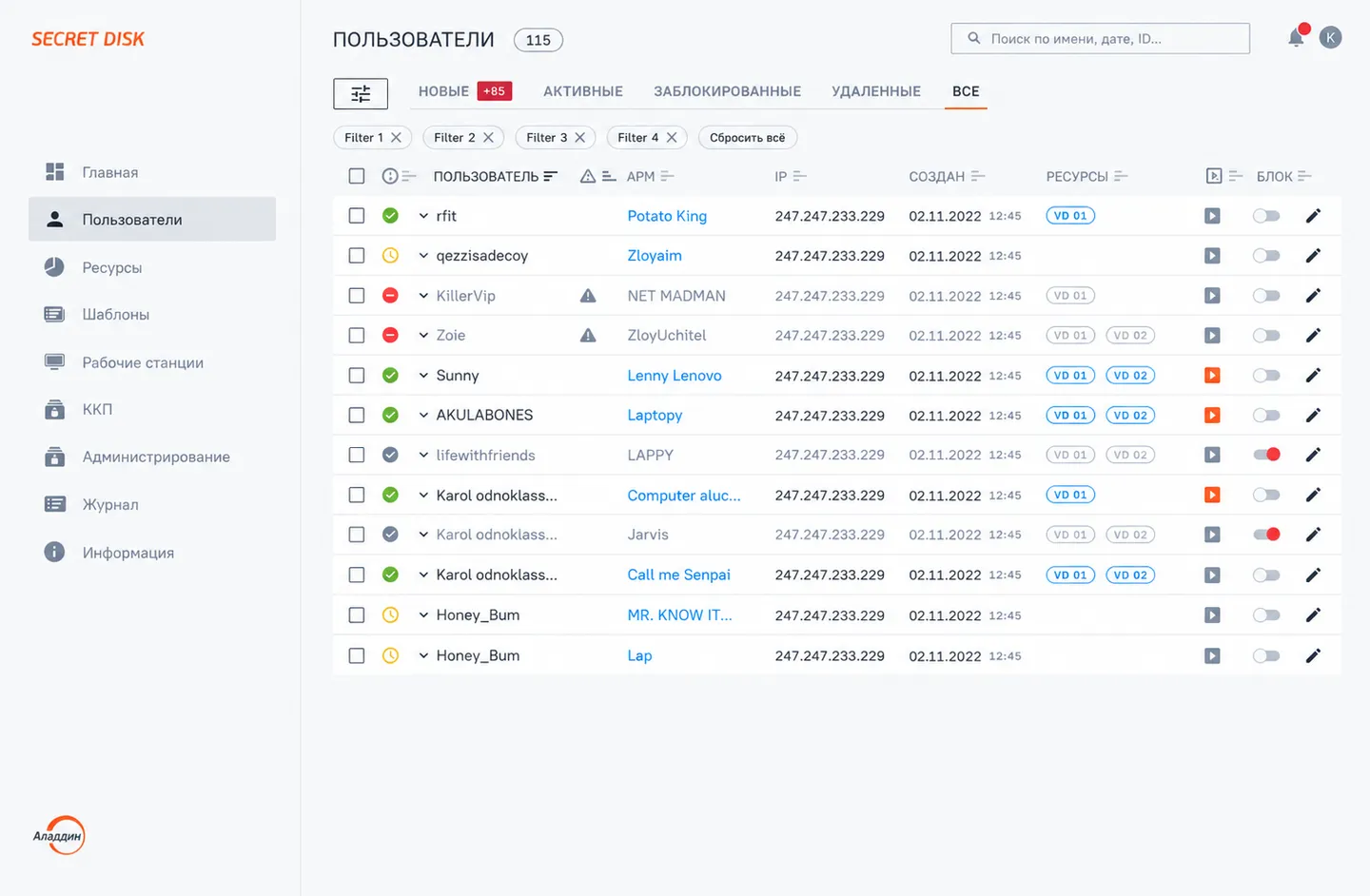Click the green status icon for rfit

click(390, 216)
